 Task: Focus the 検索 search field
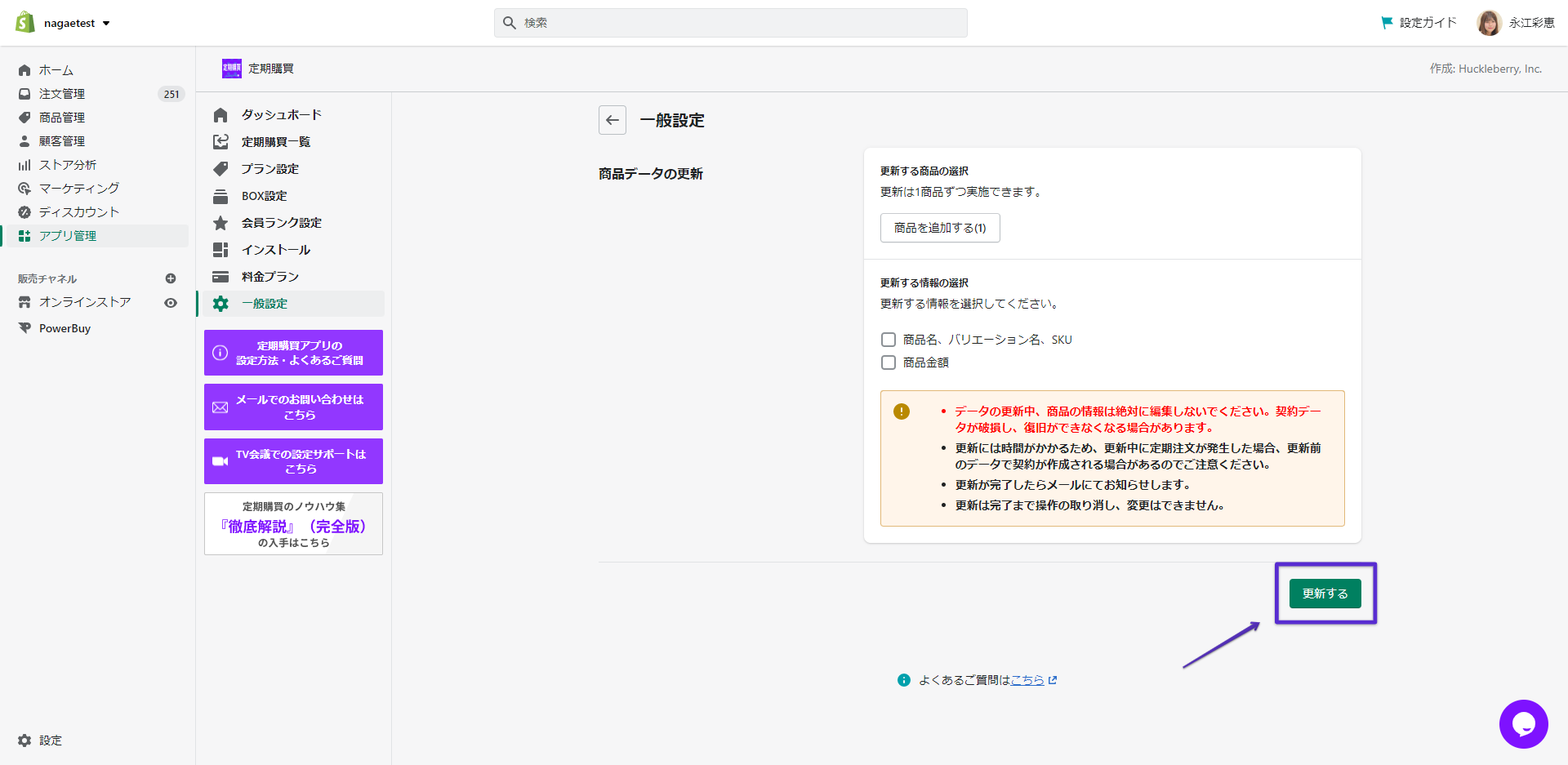[731, 23]
